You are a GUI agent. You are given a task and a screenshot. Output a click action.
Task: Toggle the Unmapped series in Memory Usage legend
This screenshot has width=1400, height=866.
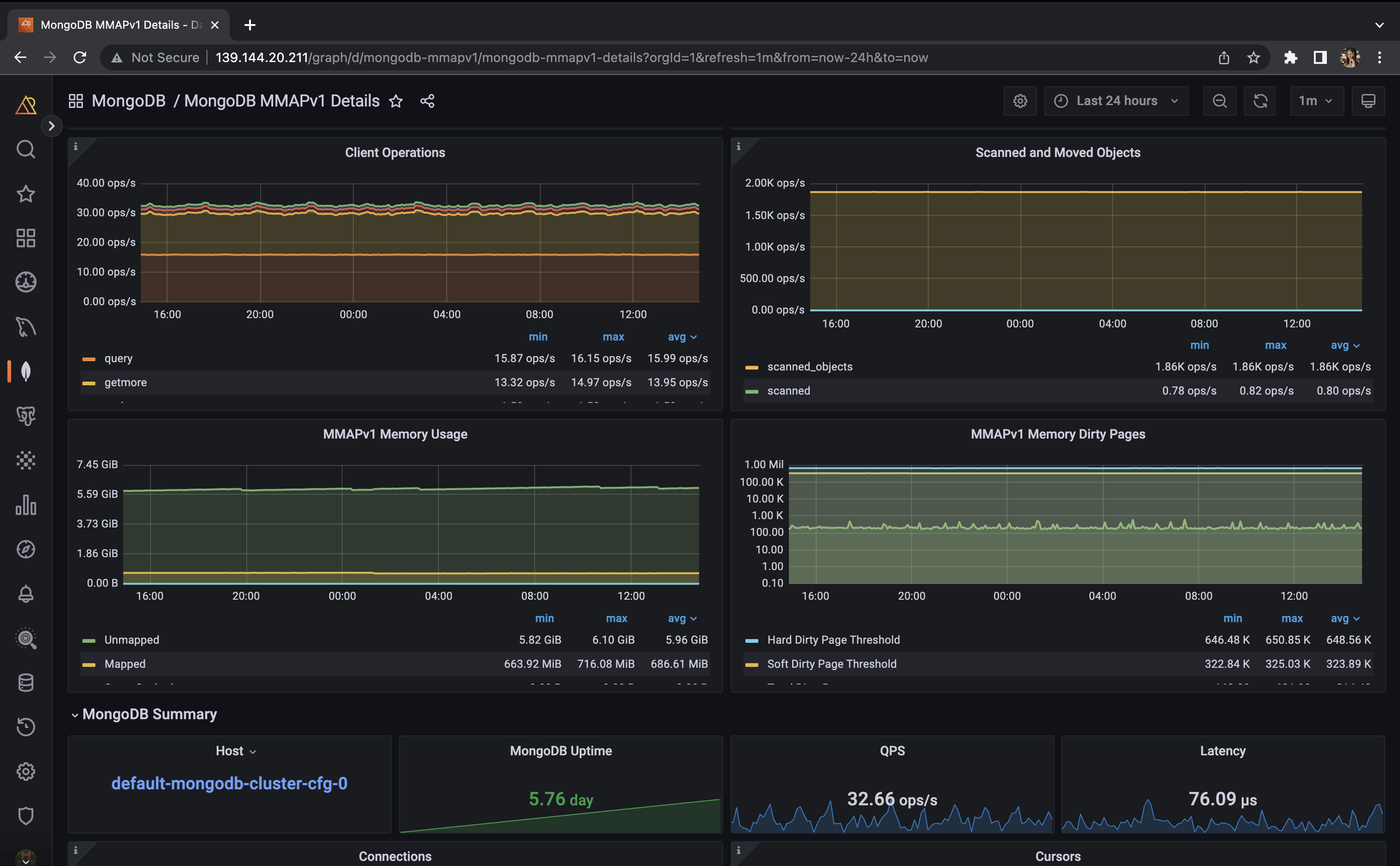pyautogui.click(x=131, y=640)
